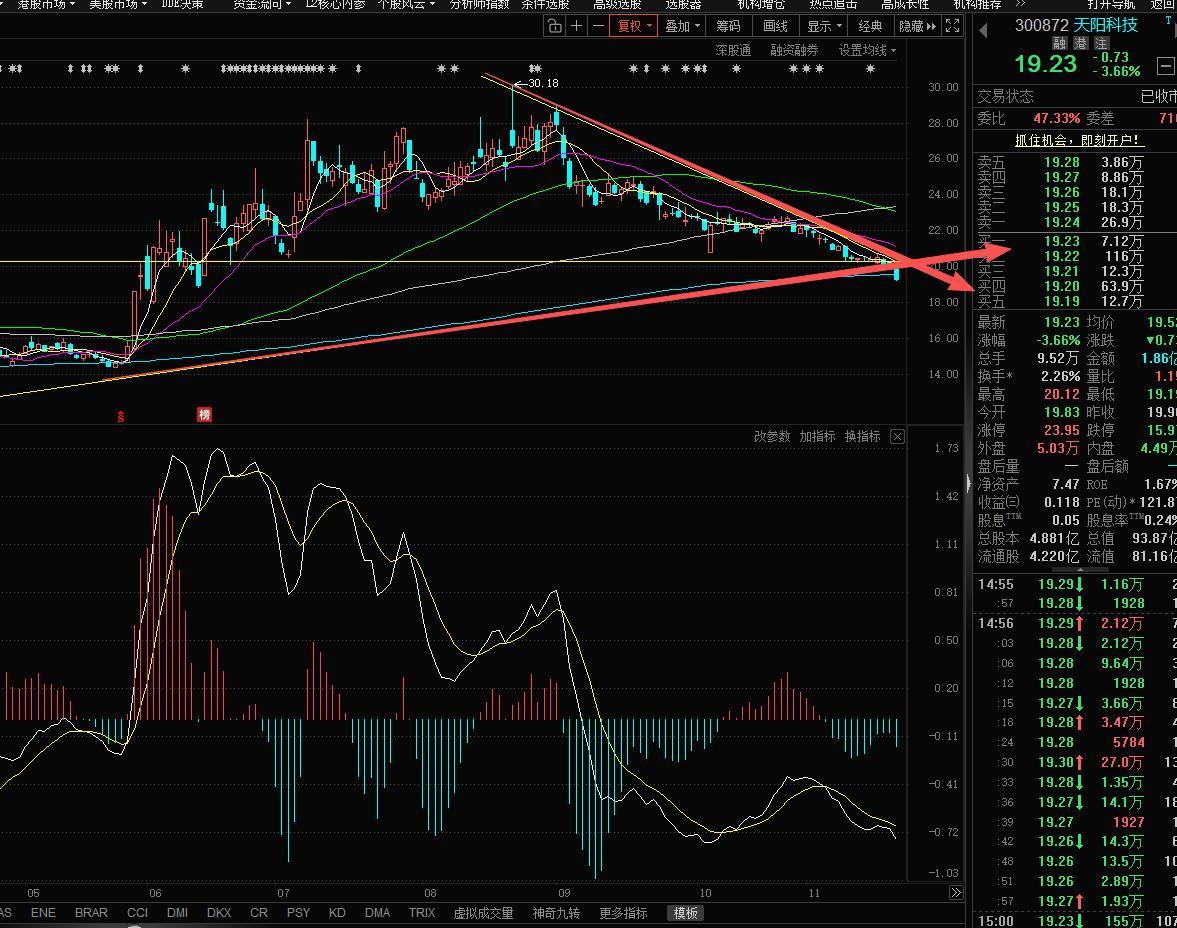The image size is (1177, 928).
Task: Open the 资金流向 top menu dropdown
Action: [x=261, y=5]
